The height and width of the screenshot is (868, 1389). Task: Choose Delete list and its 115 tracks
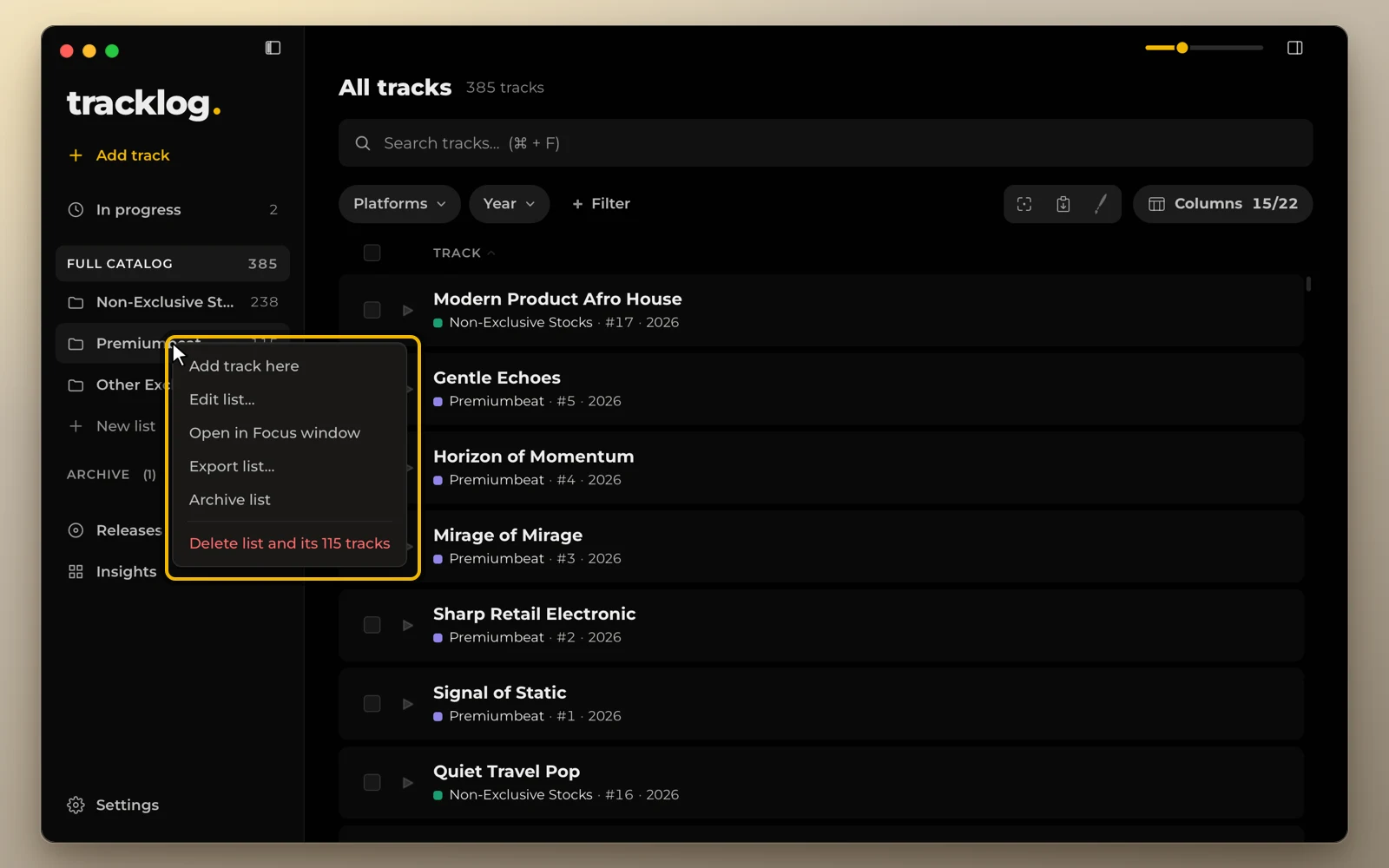(291, 543)
